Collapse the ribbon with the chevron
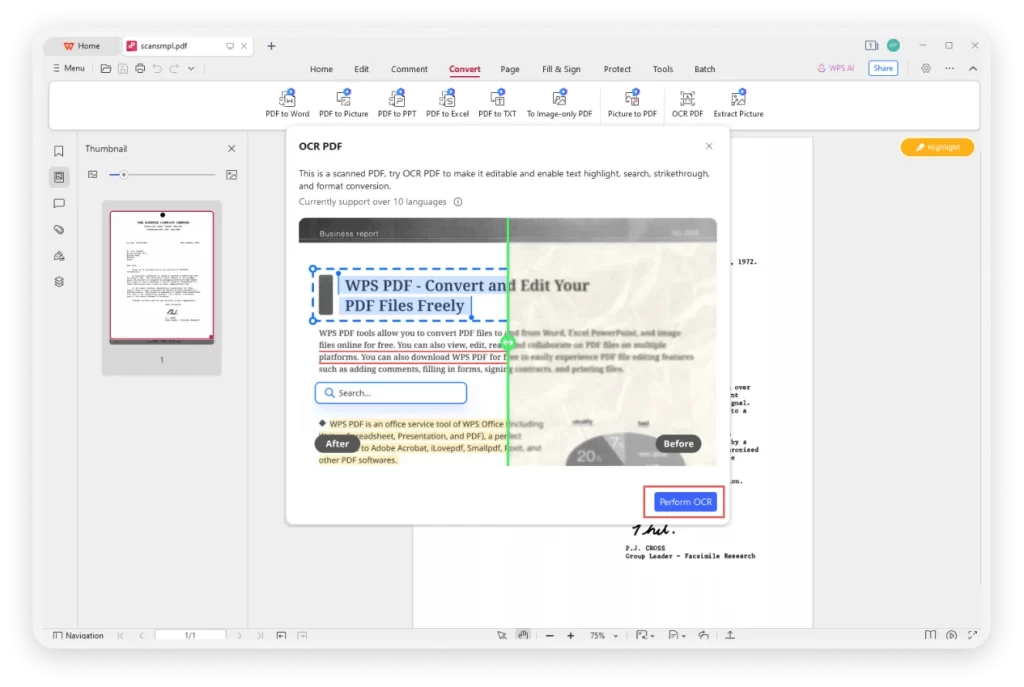This screenshot has width=1024, height=687. coord(973,69)
